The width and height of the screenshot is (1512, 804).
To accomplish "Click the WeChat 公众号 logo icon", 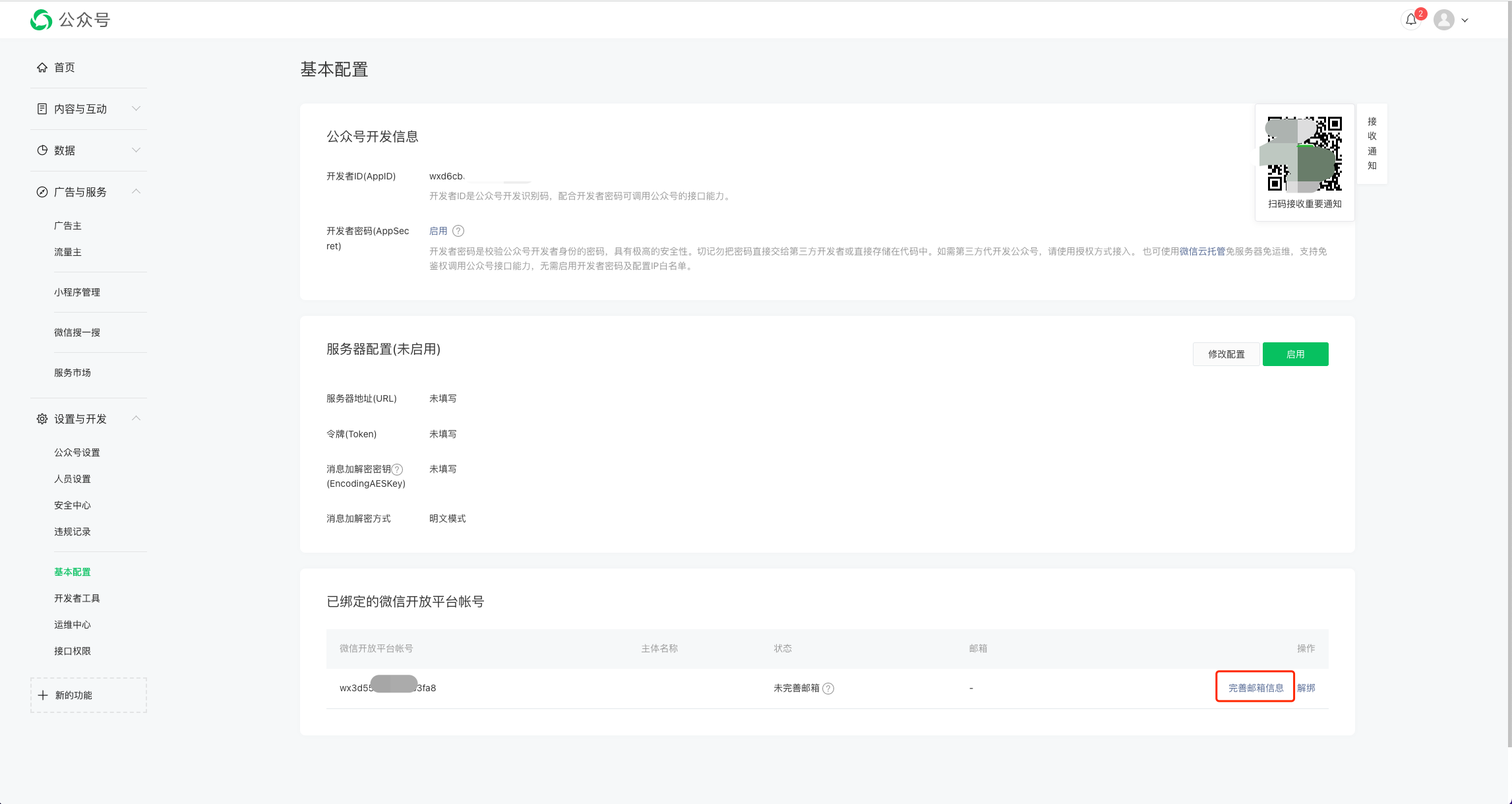I will (41, 20).
